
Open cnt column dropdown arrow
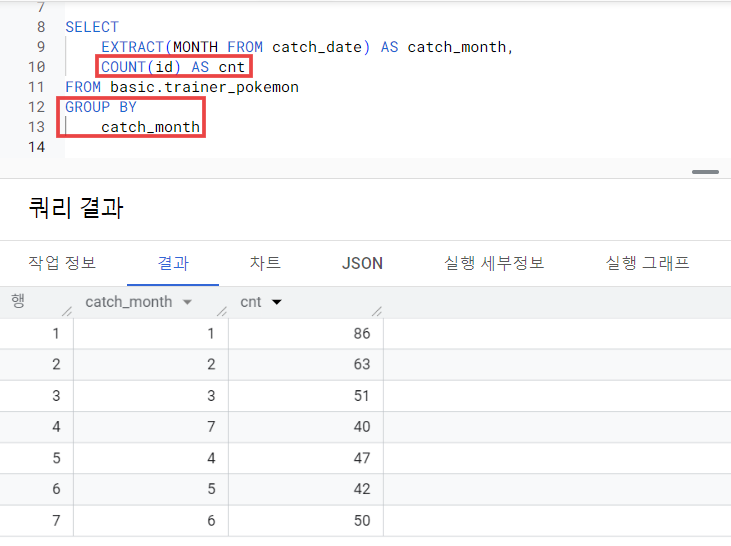276,302
